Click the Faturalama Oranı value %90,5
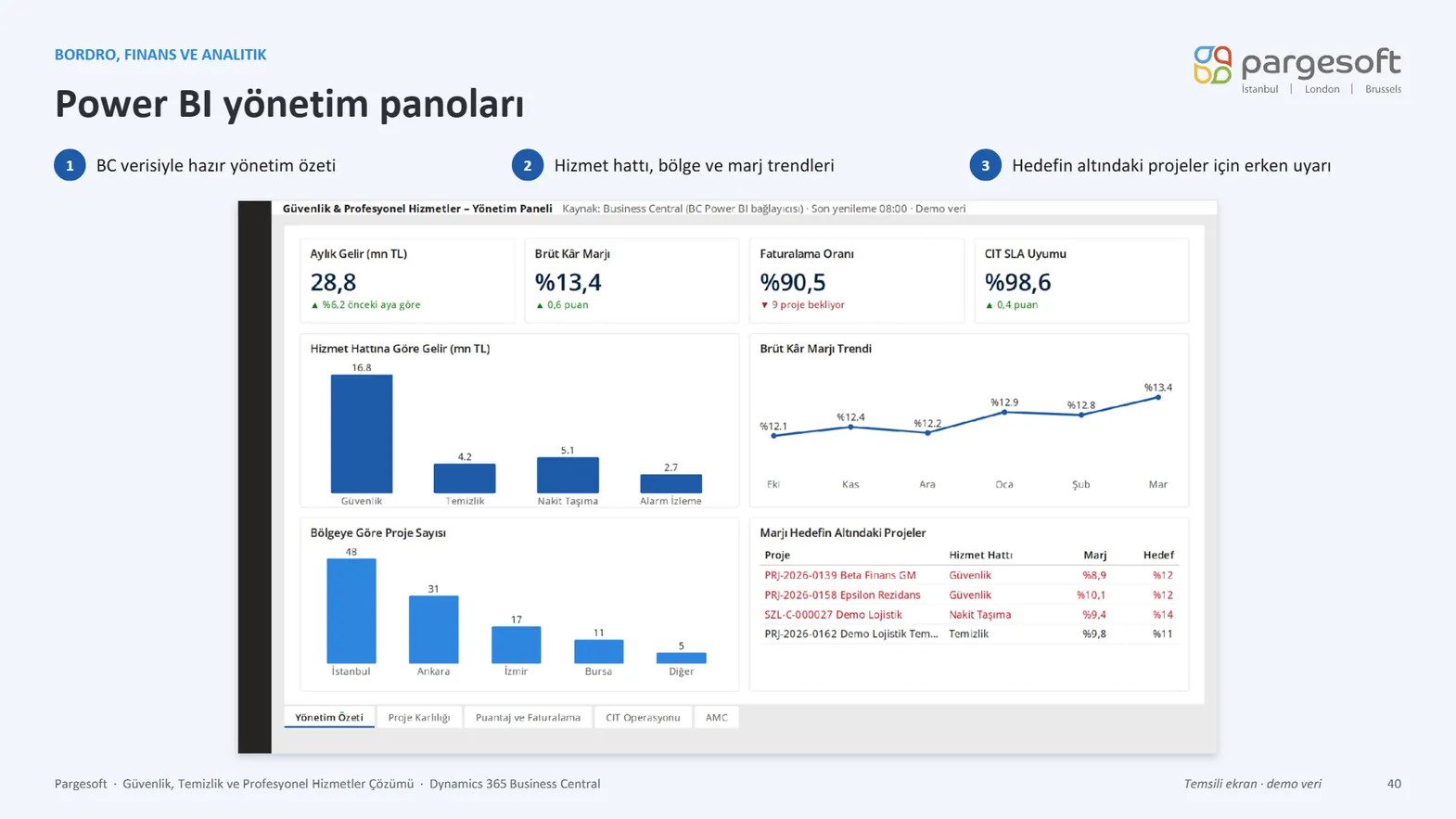This screenshot has width=1456, height=819. (x=793, y=282)
